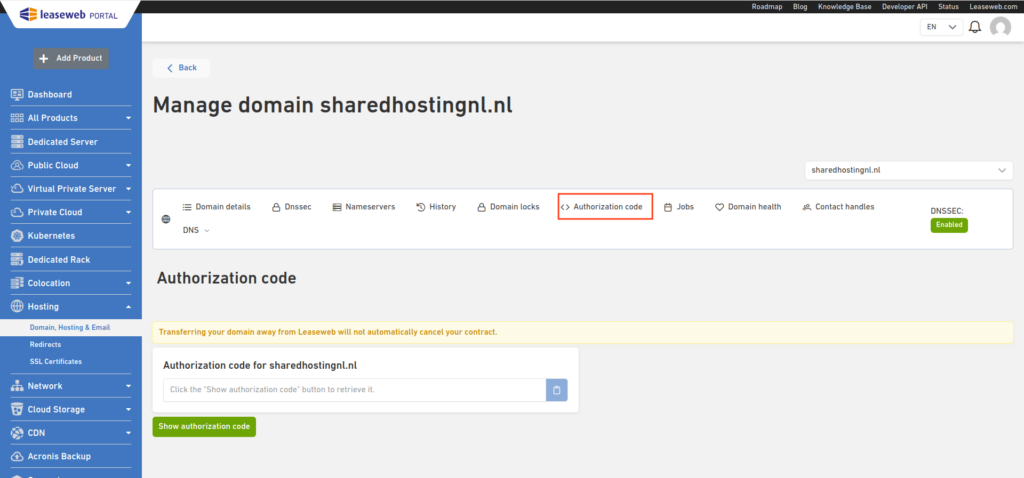1024x478 pixels.
Task: Click the Nameservers server icon
Action: point(337,207)
